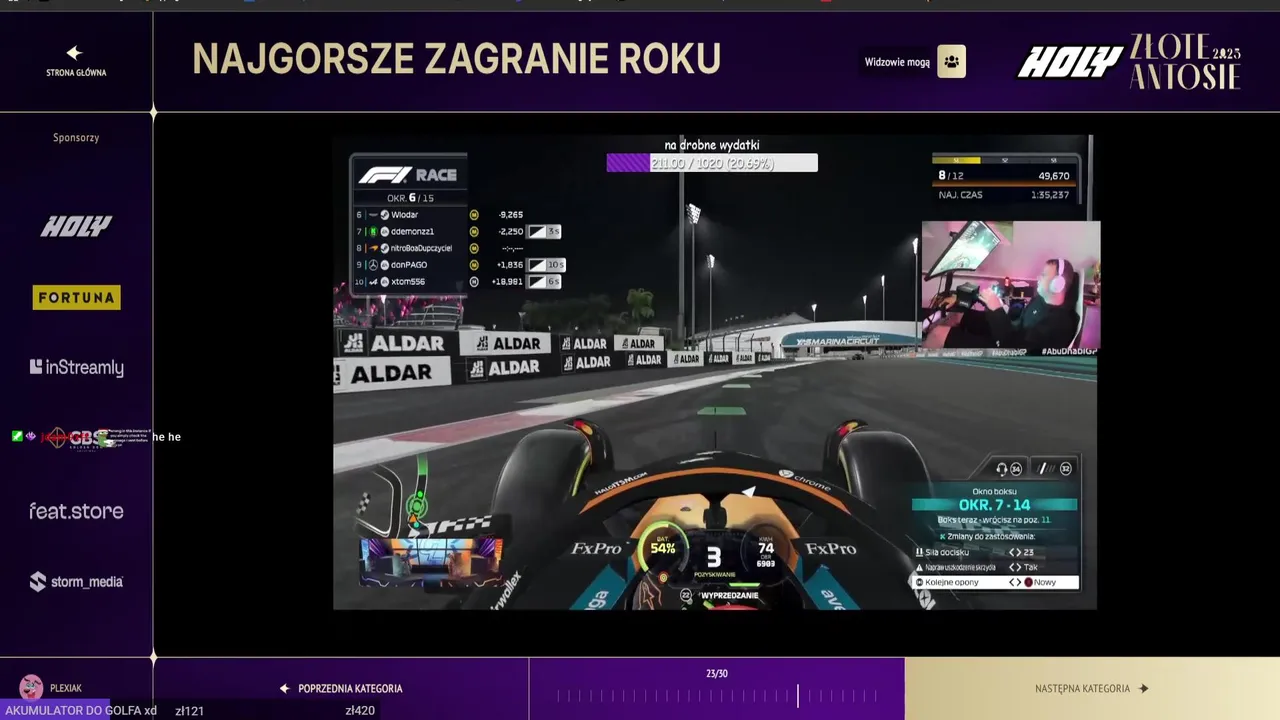Click the Alpine logo beside xtom556
This screenshot has height=720, width=1280.
tap(373, 282)
